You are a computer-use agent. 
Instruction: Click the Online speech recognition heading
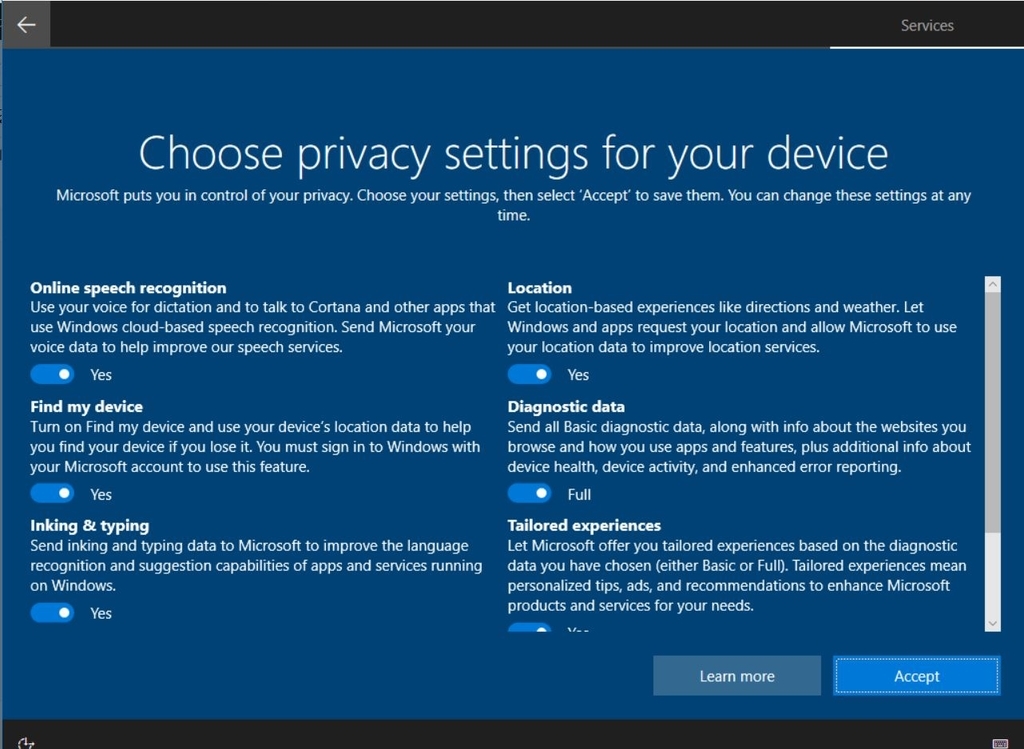[x=128, y=288]
